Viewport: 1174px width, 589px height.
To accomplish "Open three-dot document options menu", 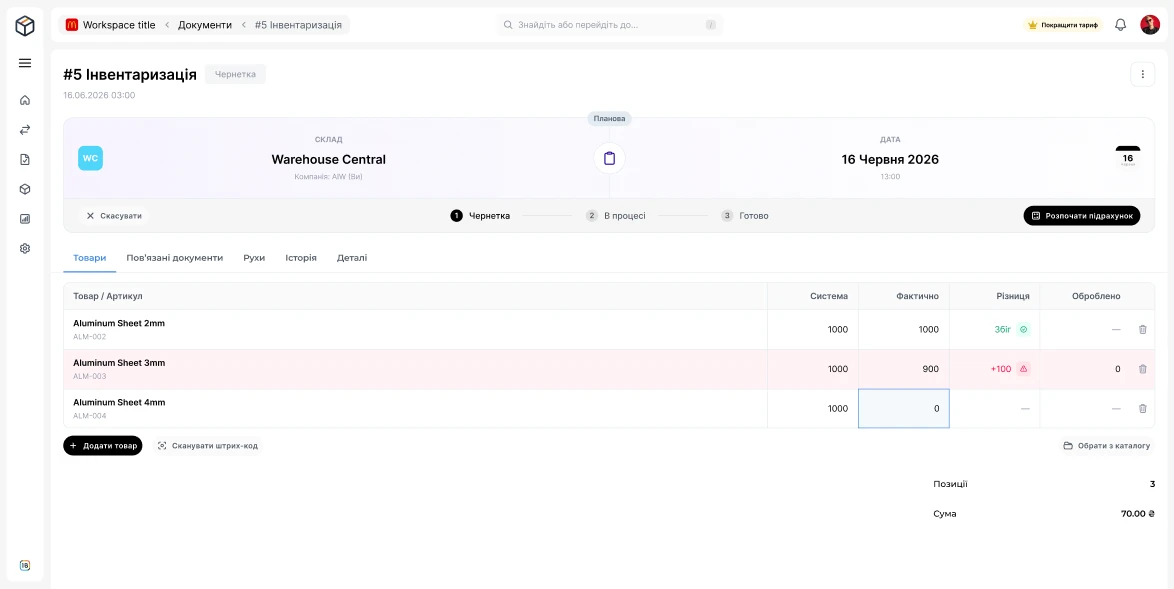I will 1142,74.
